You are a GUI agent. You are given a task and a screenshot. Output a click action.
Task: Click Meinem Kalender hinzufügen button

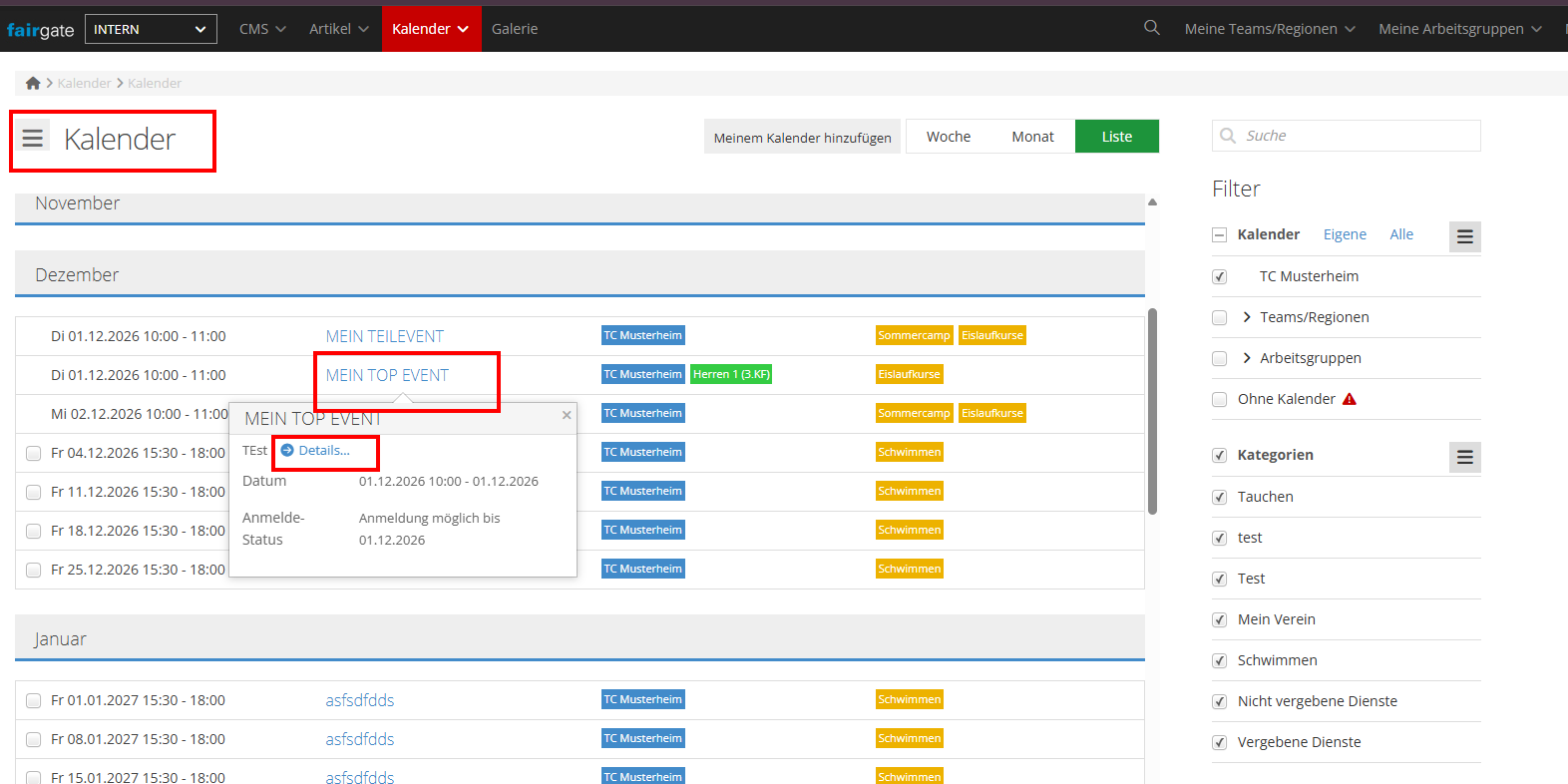(x=802, y=138)
